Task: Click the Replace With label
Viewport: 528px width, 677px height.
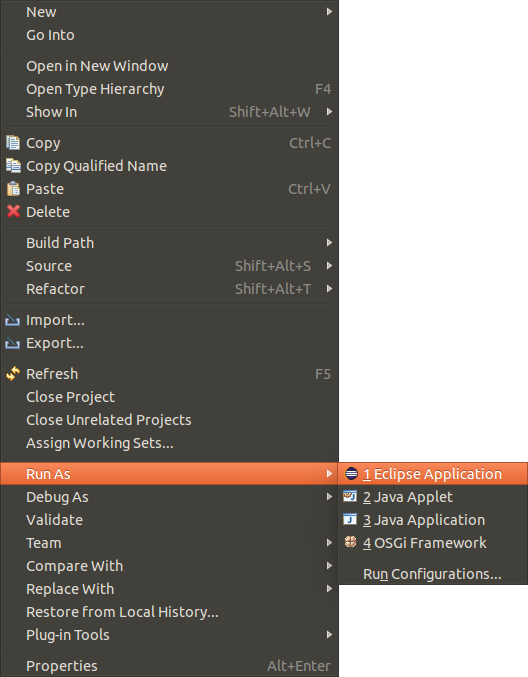Action: (x=70, y=589)
